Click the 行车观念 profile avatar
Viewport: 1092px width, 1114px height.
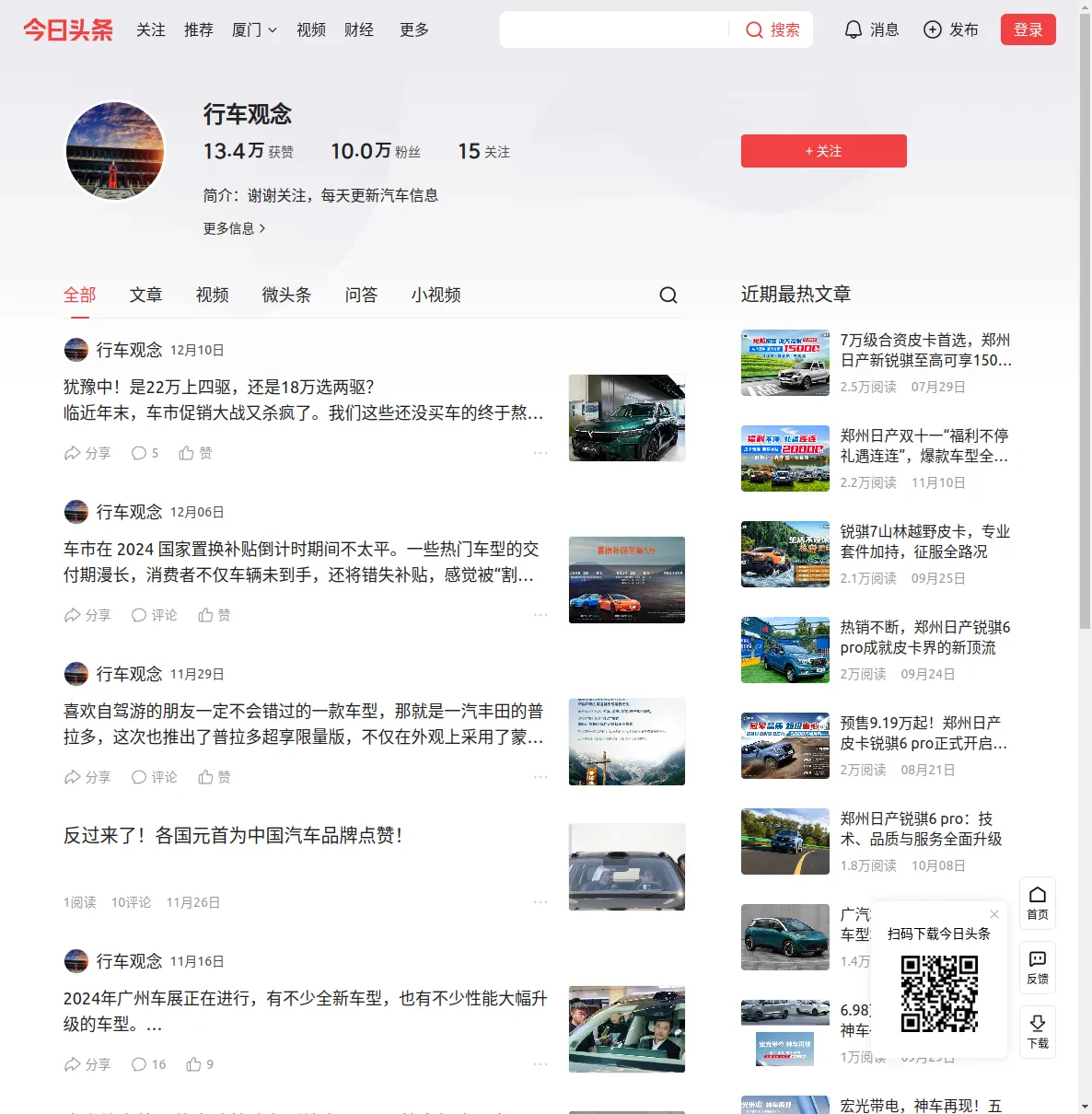coord(115,151)
